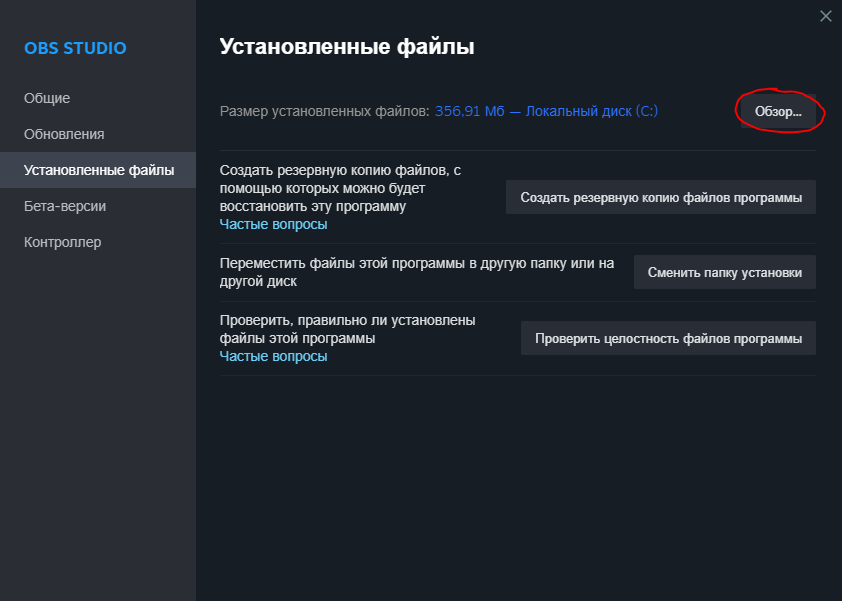Open Частые вопросы link in backup section

(x=274, y=224)
